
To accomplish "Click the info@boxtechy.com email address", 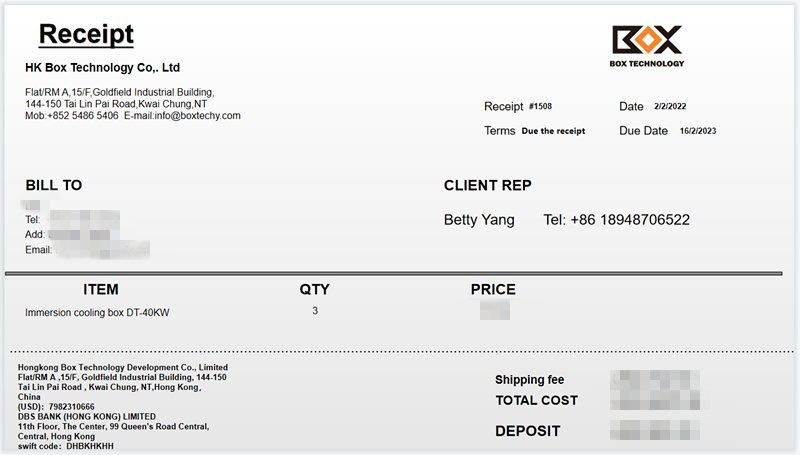I will point(197,116).
